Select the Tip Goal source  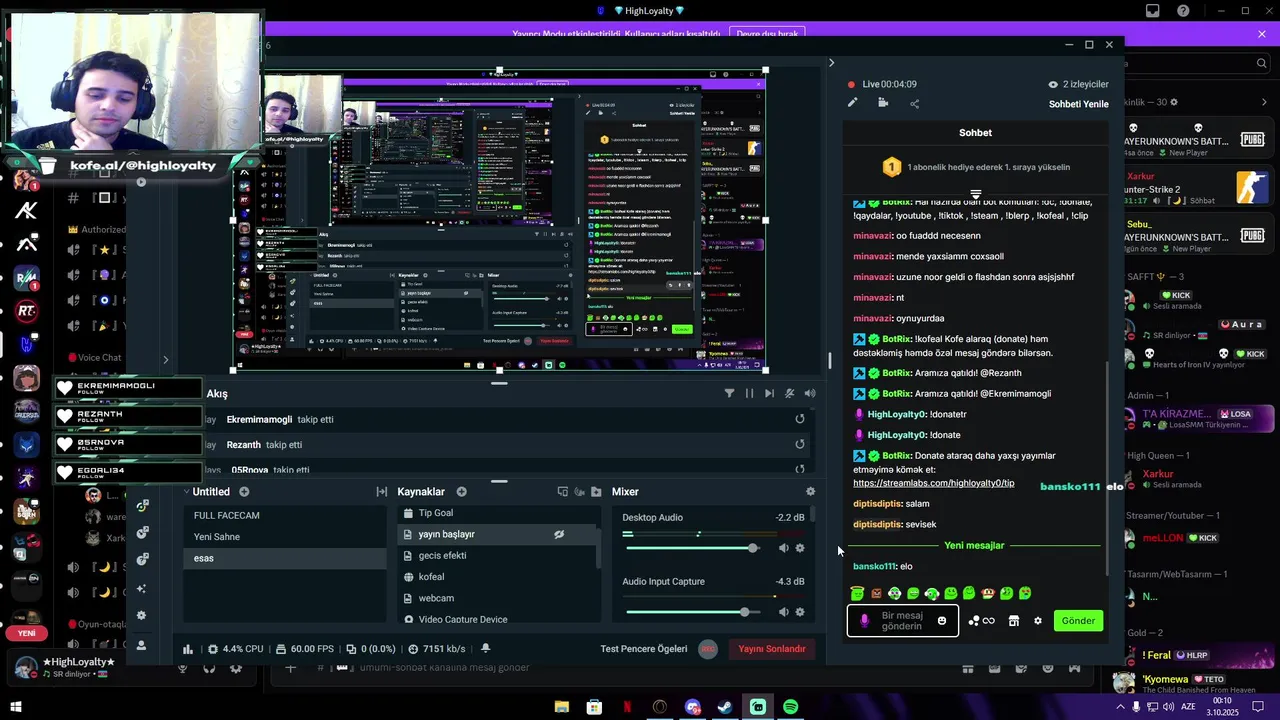(x=497, y=513)
